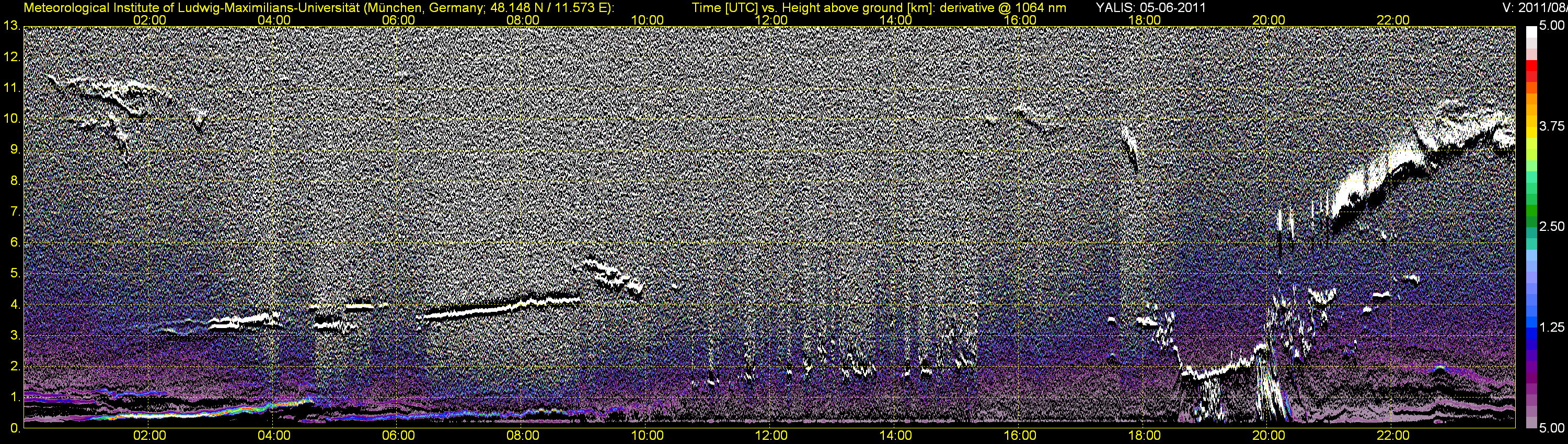Click '20:00' on the bottom time axis
1568x444 pixels.
[1269, 436]
